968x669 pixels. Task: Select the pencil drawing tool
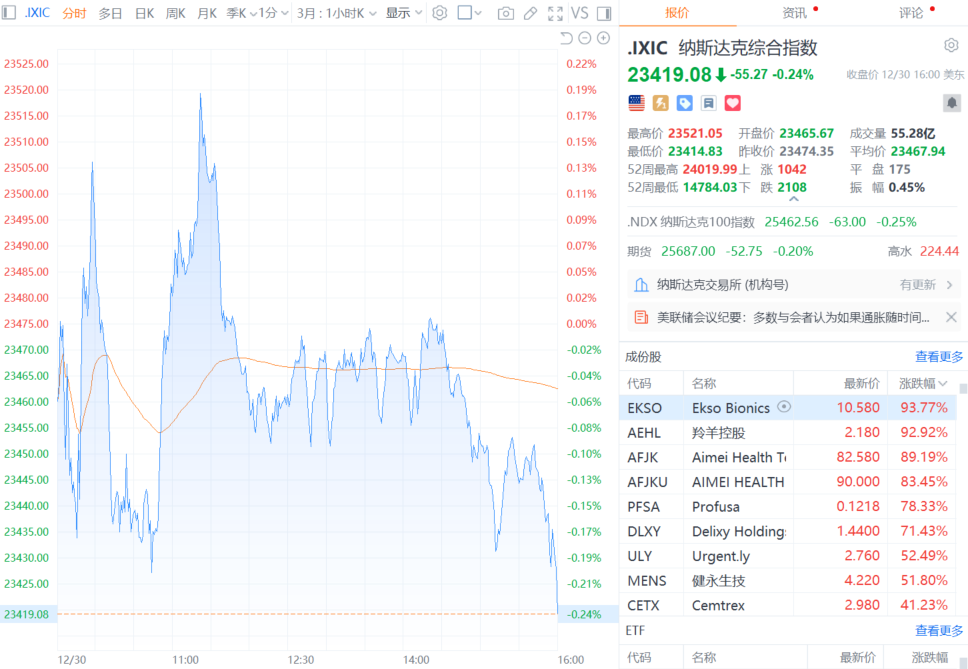(530, 13)
